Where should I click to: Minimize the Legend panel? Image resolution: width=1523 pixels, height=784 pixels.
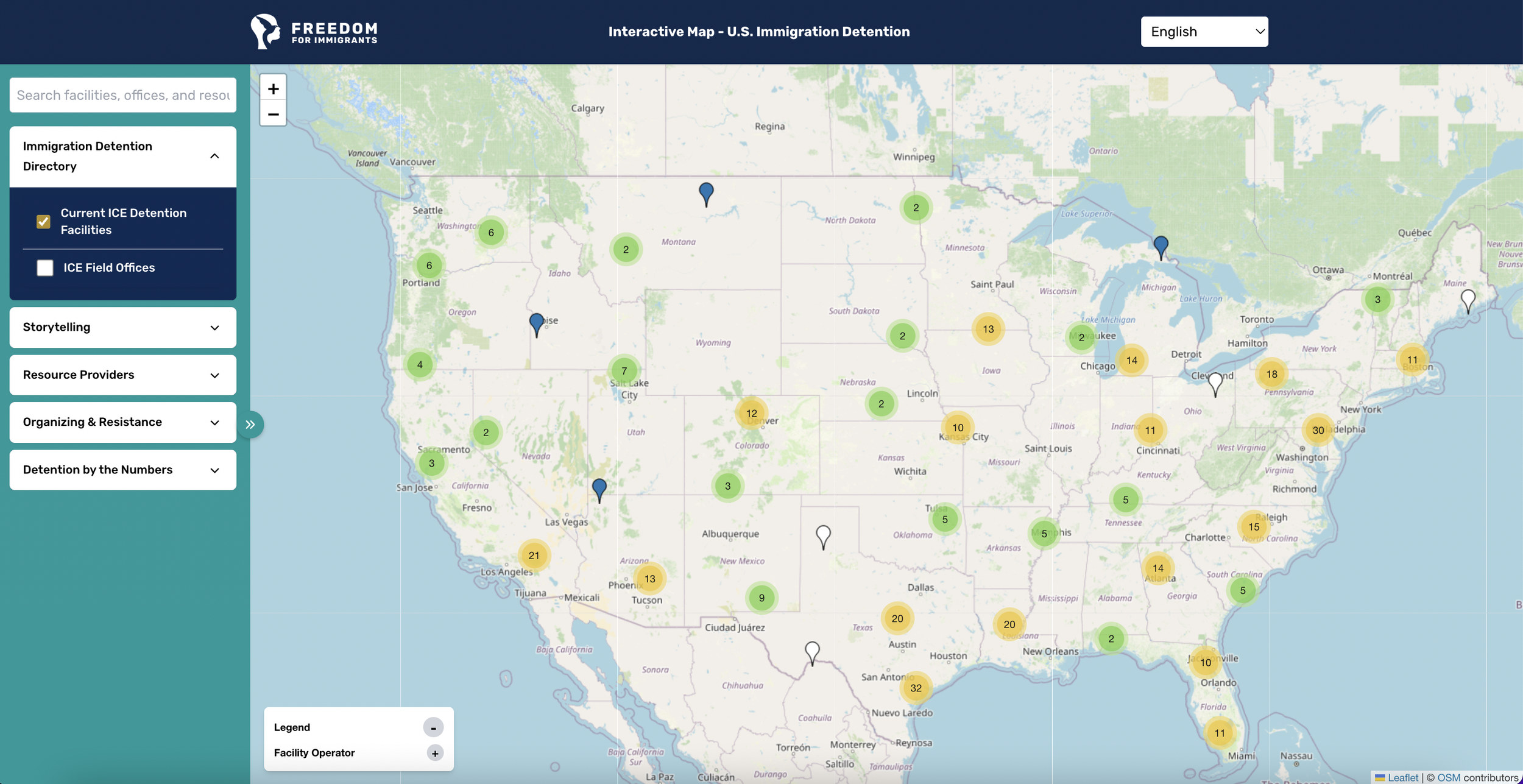(x=433, y=727)
